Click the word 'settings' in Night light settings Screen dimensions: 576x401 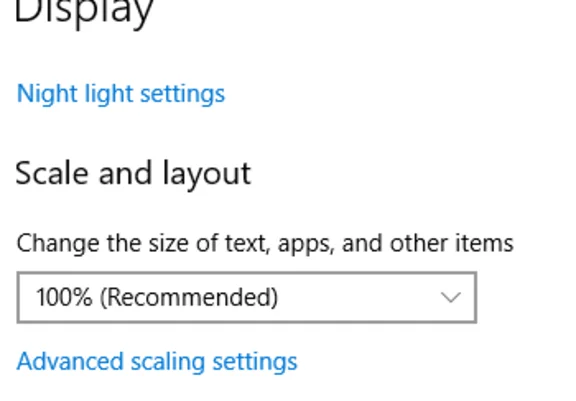pos(183,95)
